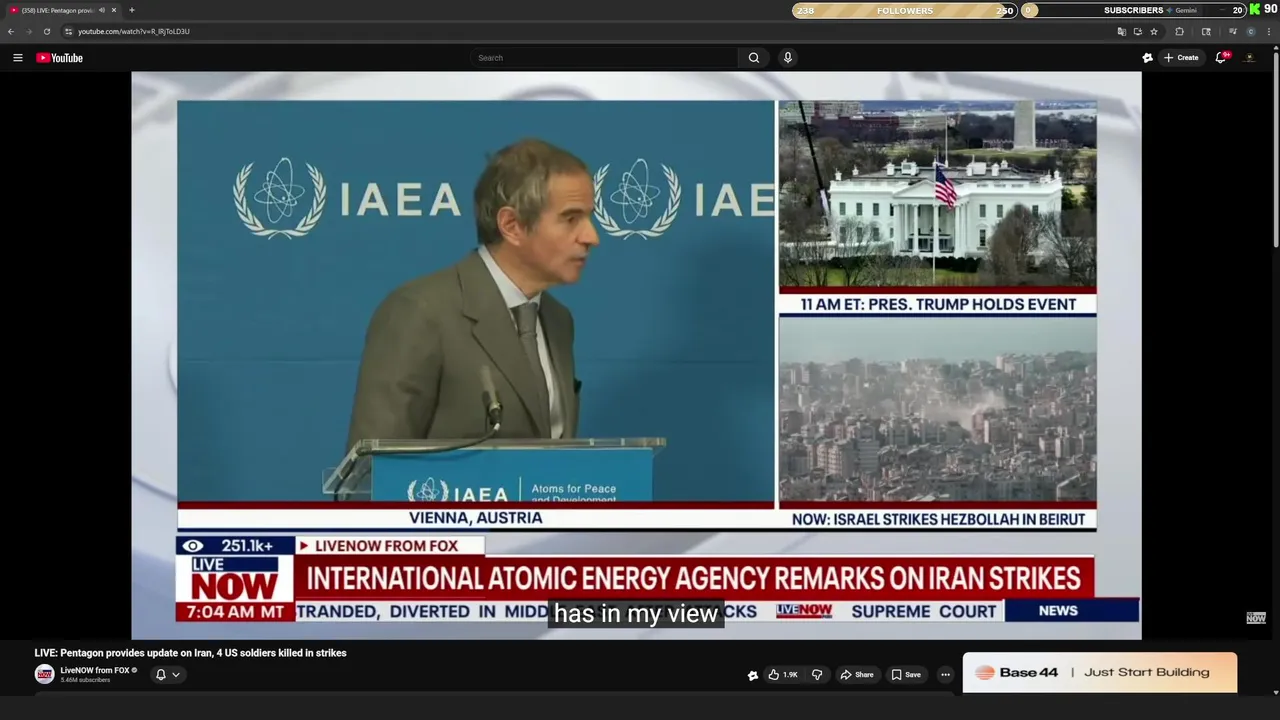Click the install/cast screen icon in the address bar
1280x720 pixels.
click(x=1137, y=31)
